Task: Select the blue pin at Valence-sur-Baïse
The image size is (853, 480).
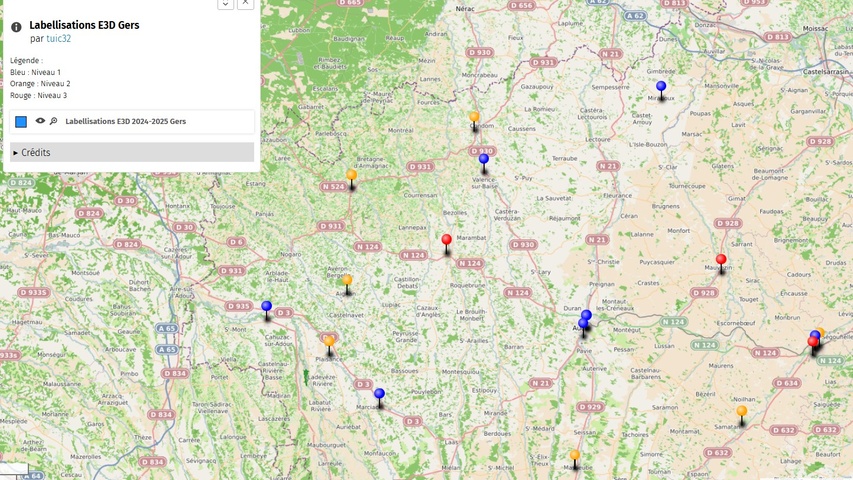Action: pos(484,160)
